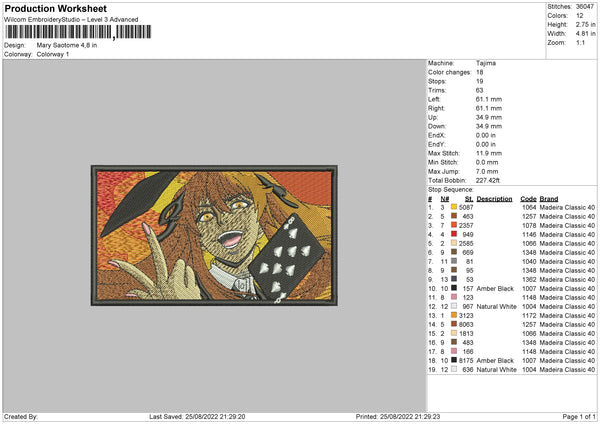This screenshot has height=424, width=600.
Task: Click the brown swatch in stop row 2
Action: (454, 216)
